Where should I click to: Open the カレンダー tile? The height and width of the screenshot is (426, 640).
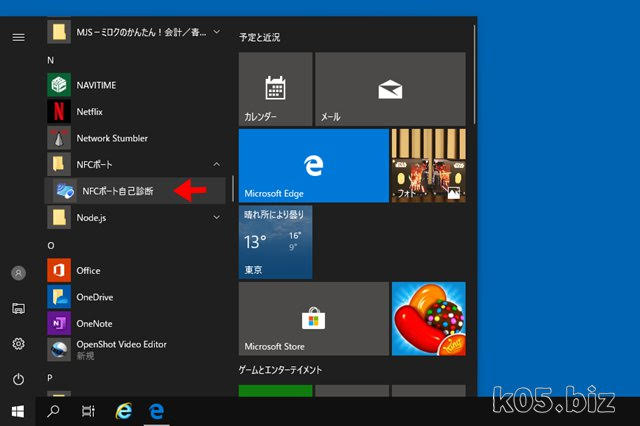click(x=276, y=89)
